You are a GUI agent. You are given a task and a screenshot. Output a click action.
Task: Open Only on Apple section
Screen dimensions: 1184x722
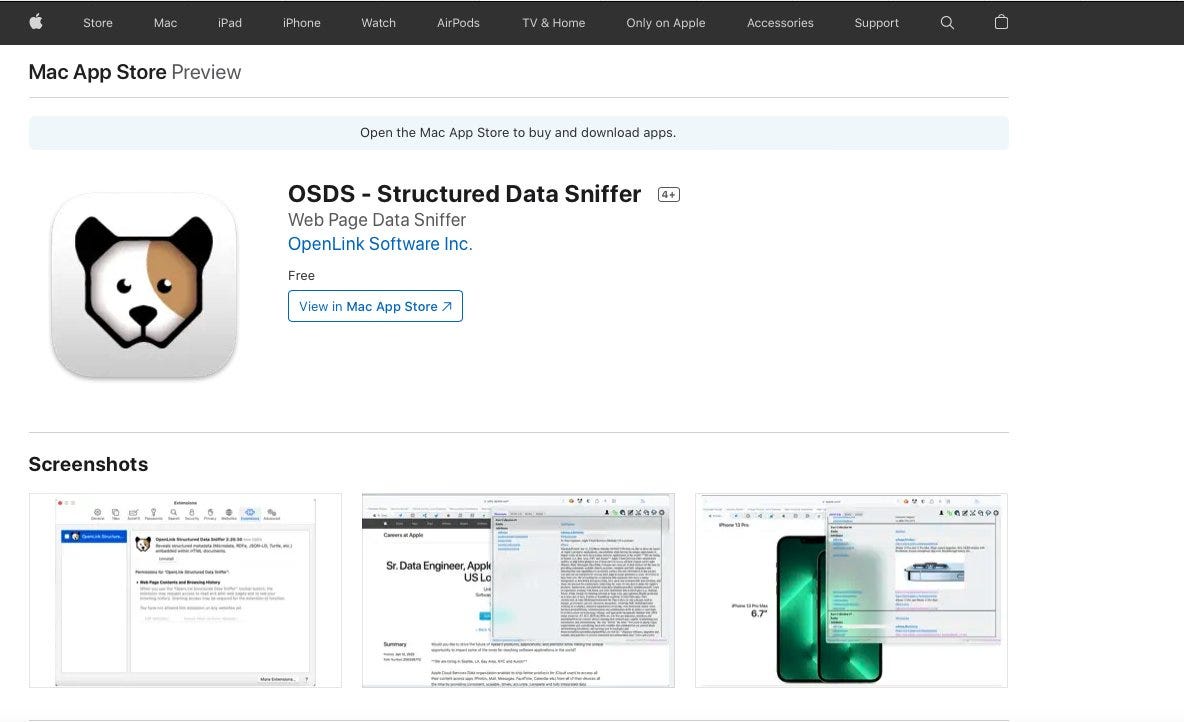pyautogui.click(x=665, y=23)
